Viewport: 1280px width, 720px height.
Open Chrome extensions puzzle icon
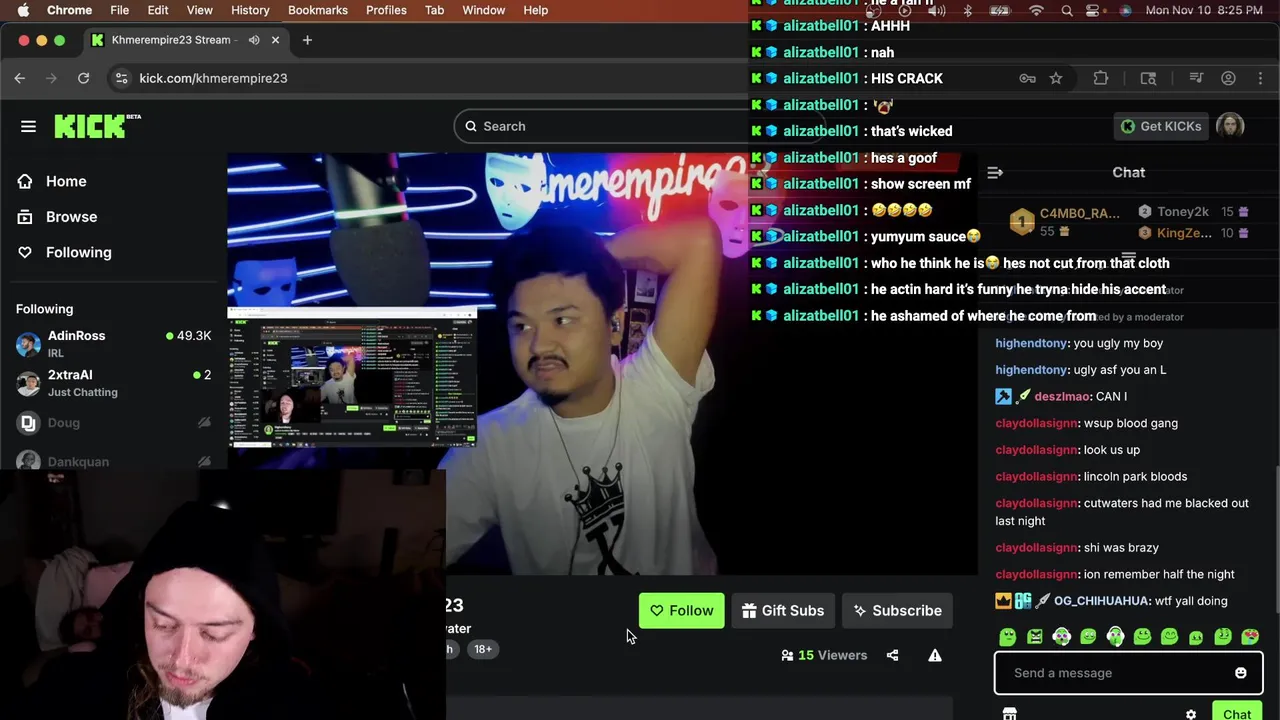point(1101,78)
